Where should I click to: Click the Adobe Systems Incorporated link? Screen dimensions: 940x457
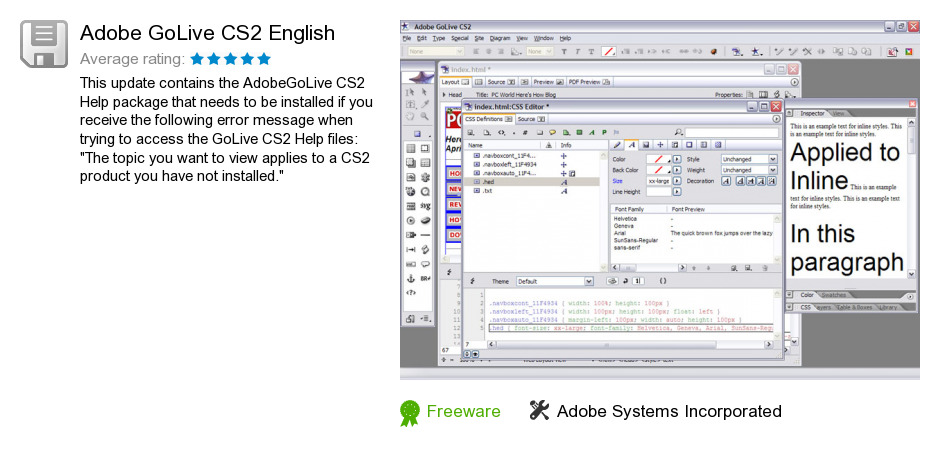click(669, 411)
